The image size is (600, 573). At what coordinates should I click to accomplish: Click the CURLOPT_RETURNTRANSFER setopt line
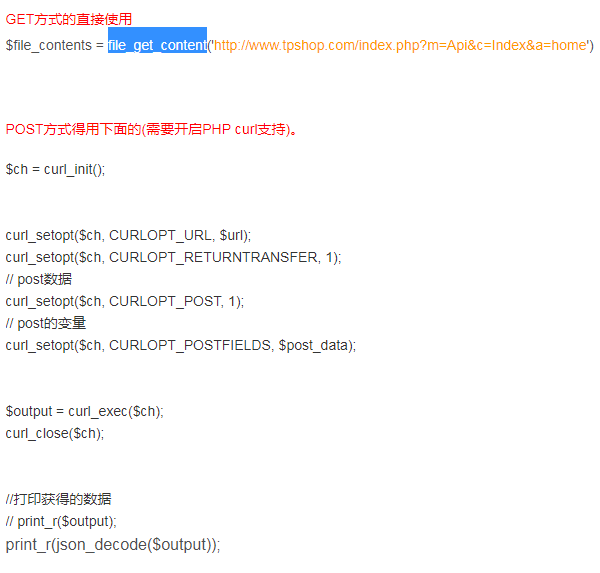click(173, 257)
